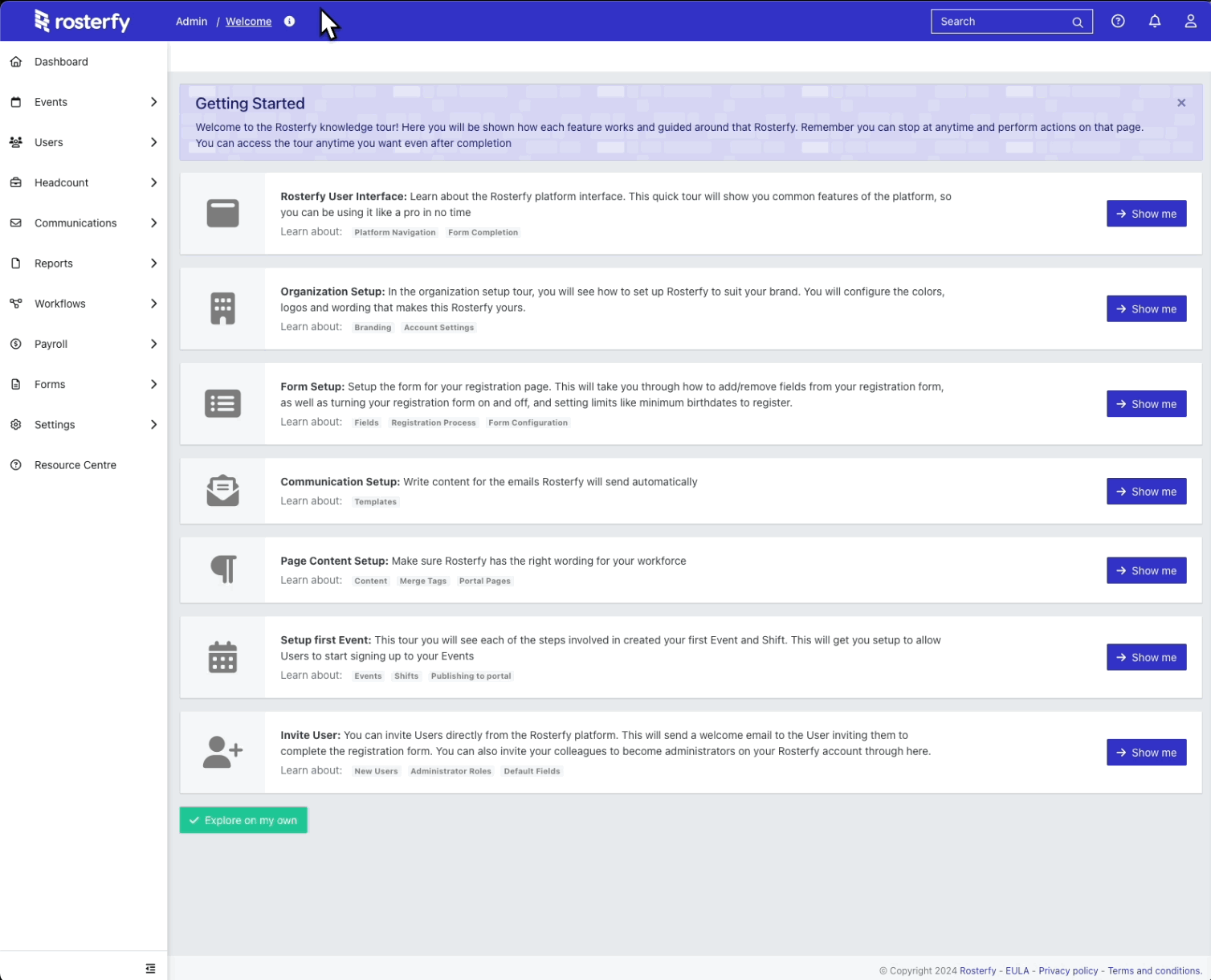
Task: Click the Events calendar icon in sidebar
Action: (x=16, y=102)
